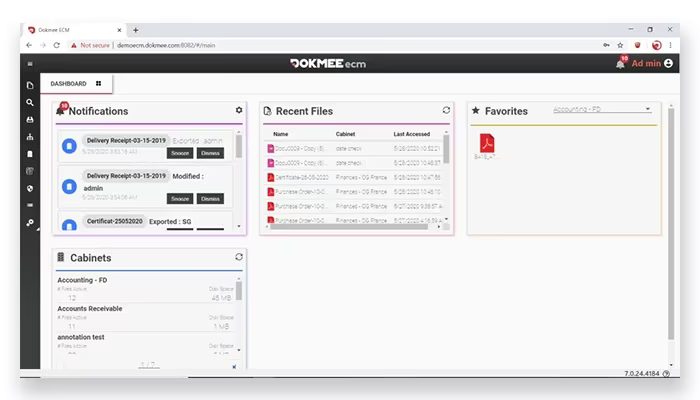This screenshot has height=400, width=700.
Task: Click the shield security icon in sidebar
Action: [30, 188]
